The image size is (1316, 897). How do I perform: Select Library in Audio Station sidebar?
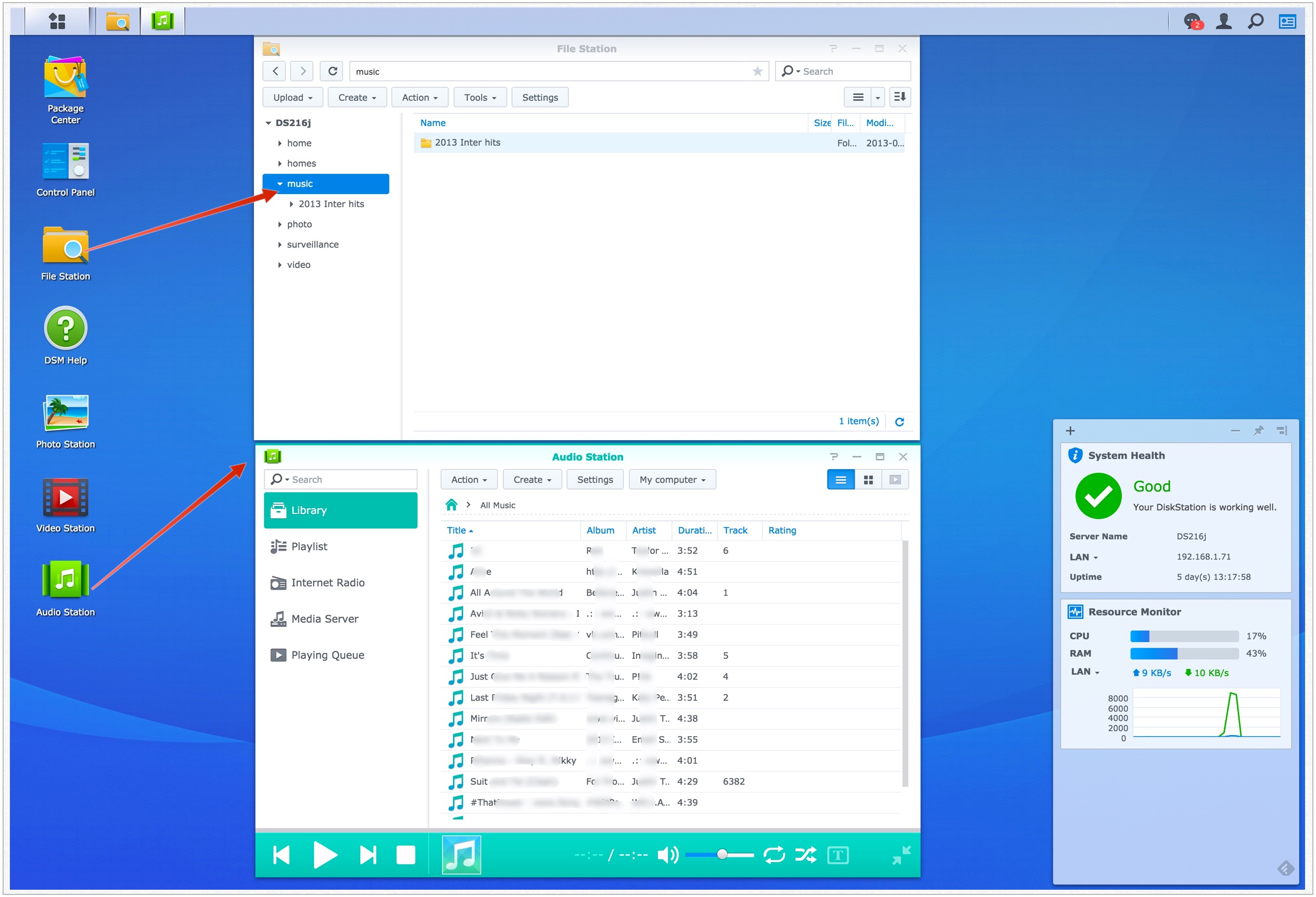pos(340,510)
